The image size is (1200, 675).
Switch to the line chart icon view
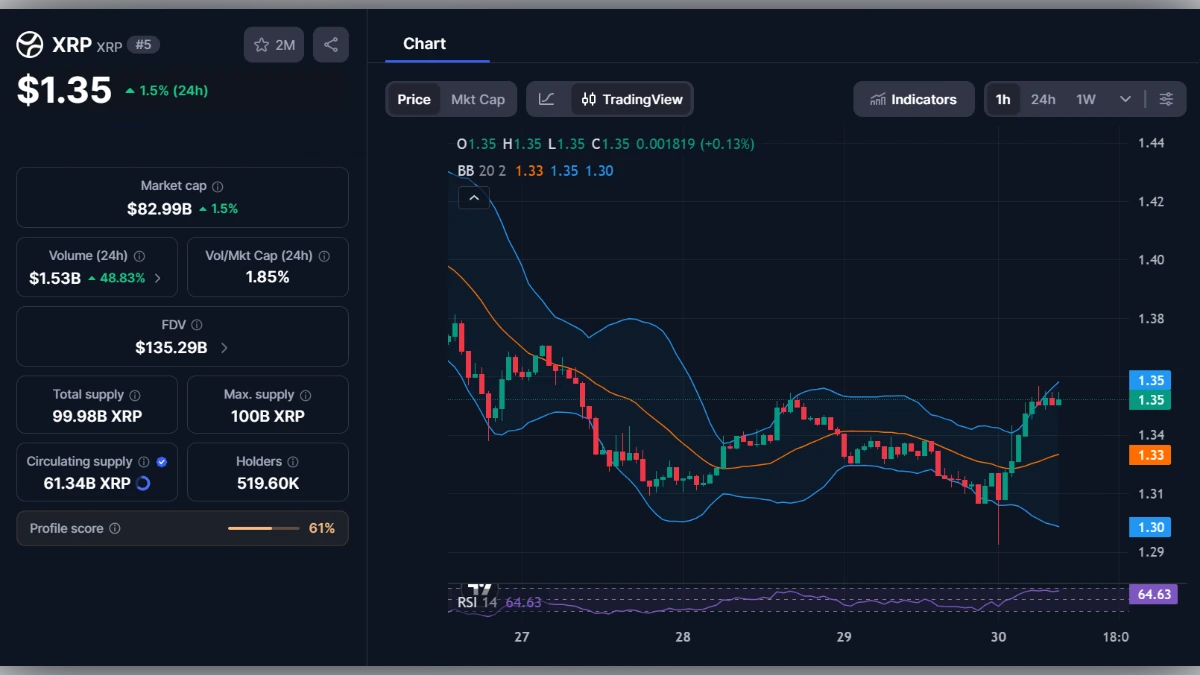[547, 99]
